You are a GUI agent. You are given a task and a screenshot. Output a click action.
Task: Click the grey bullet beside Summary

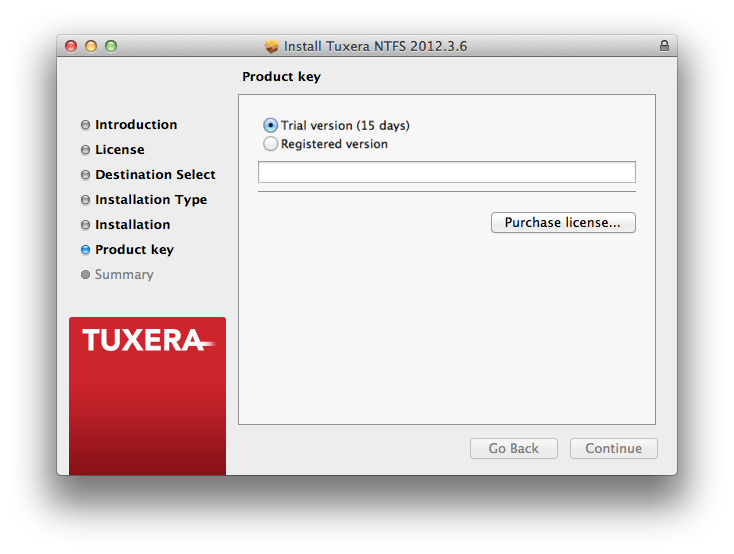[x=85, y=275]
